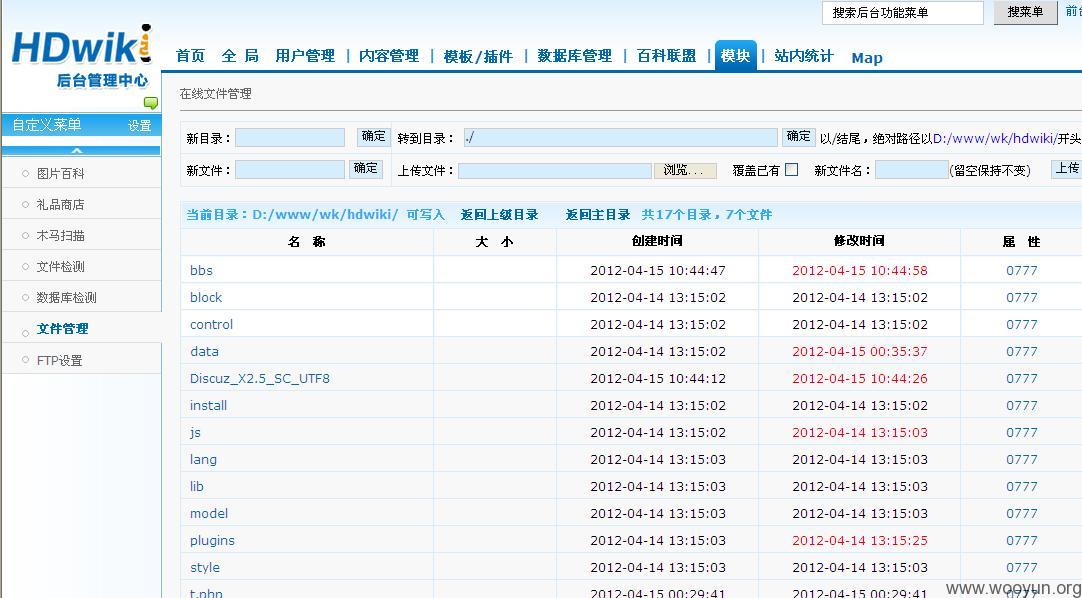This screenshot has width=1082, height=598.
Task: Click the green chat bubble icon
Action: (150, 103)
